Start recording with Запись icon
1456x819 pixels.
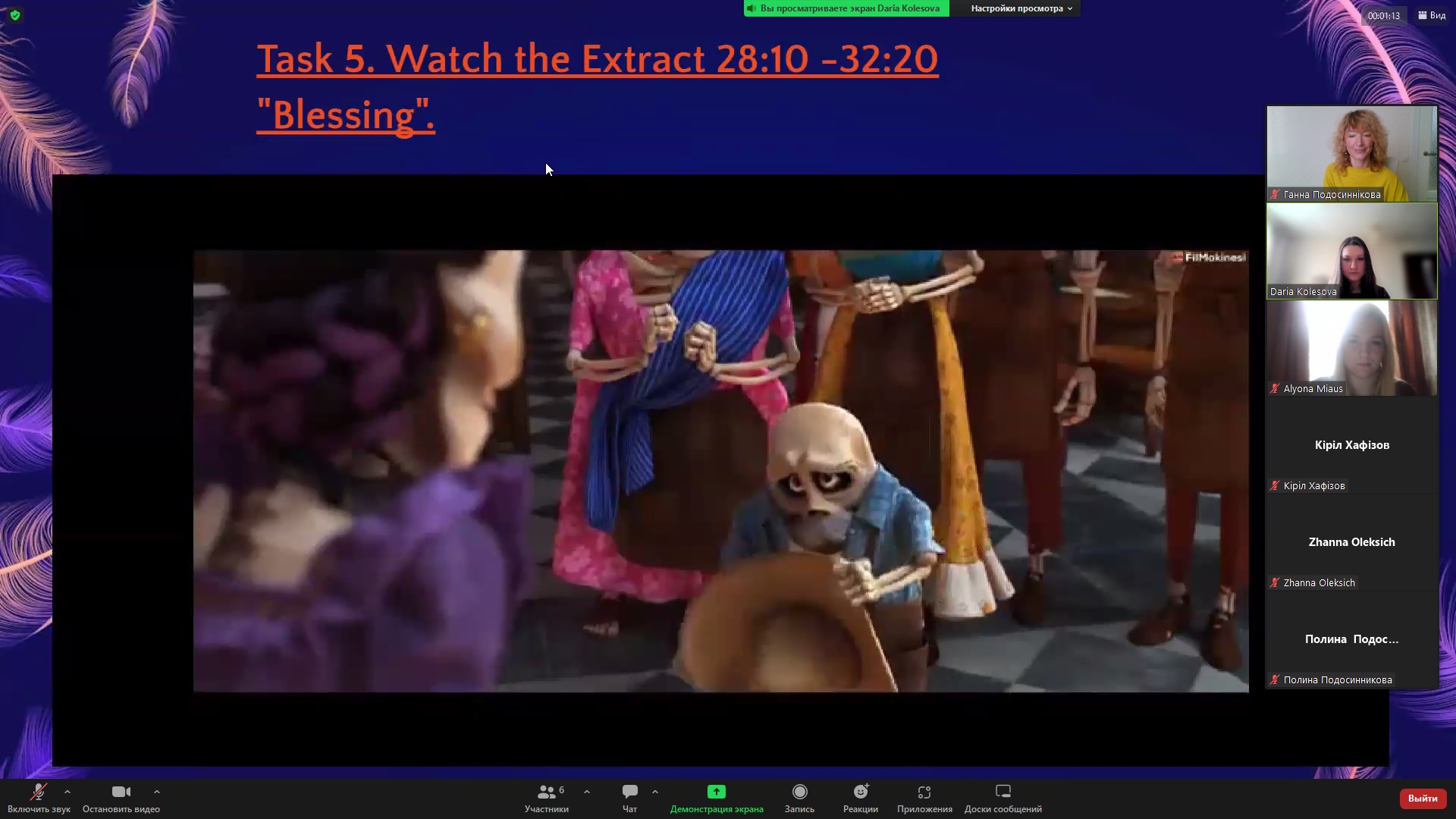tap(799, 792)
